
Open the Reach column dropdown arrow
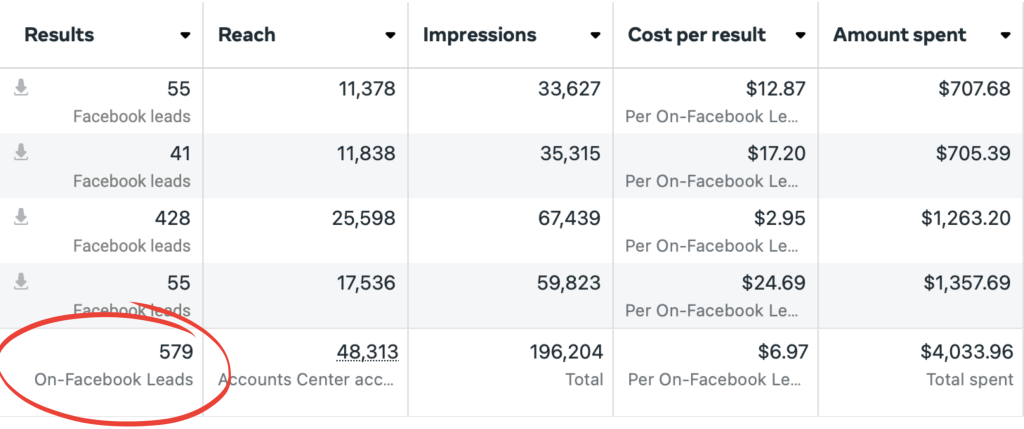(389, 35)
